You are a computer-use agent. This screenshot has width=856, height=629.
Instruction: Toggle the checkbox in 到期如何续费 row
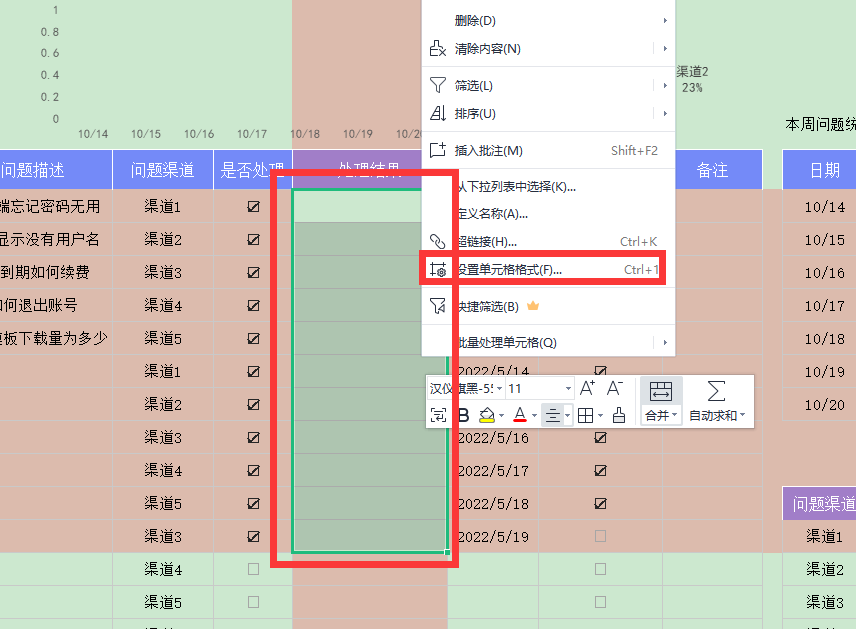[x=253, y=272]
